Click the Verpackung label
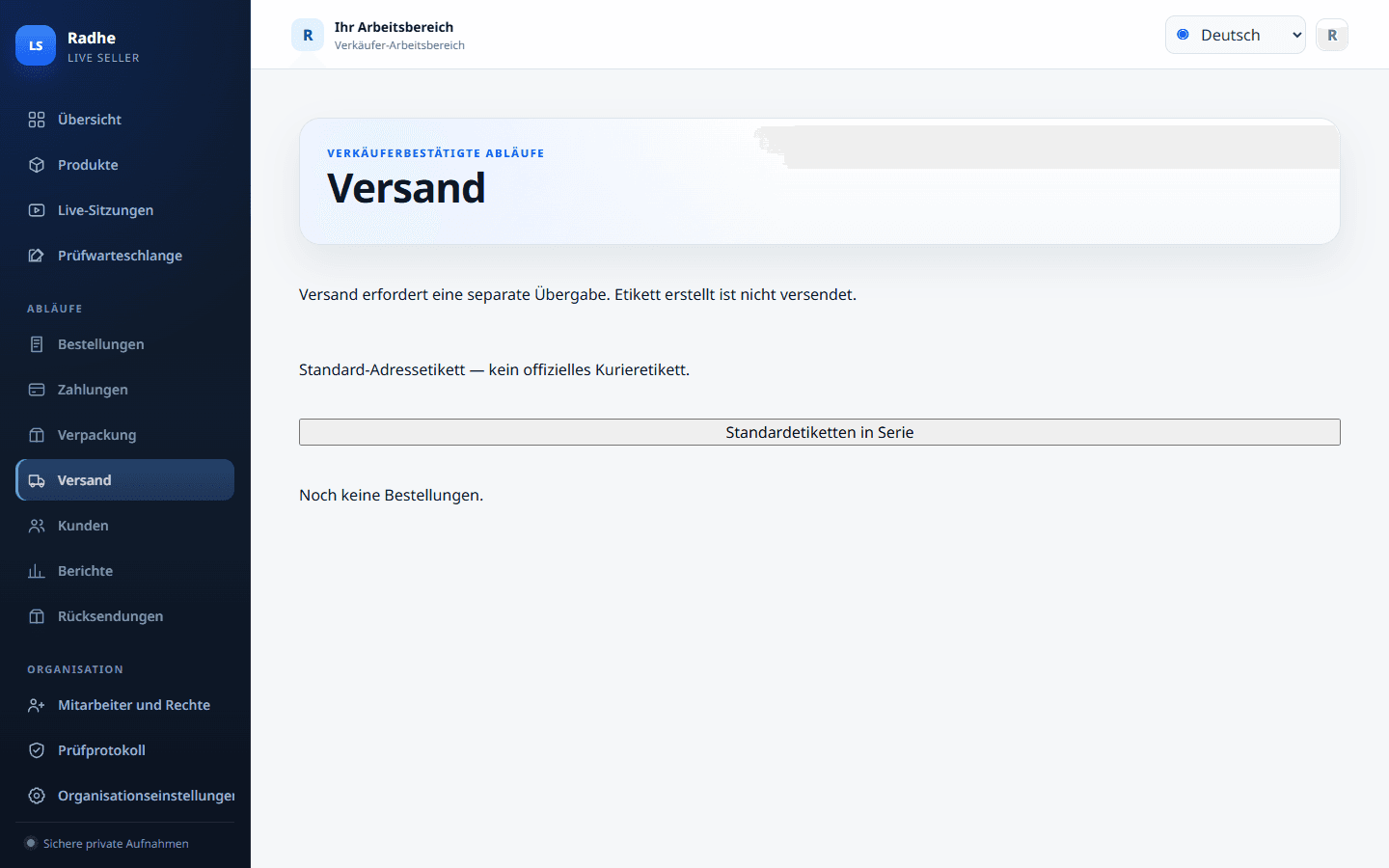 click(x=96, y=435)
